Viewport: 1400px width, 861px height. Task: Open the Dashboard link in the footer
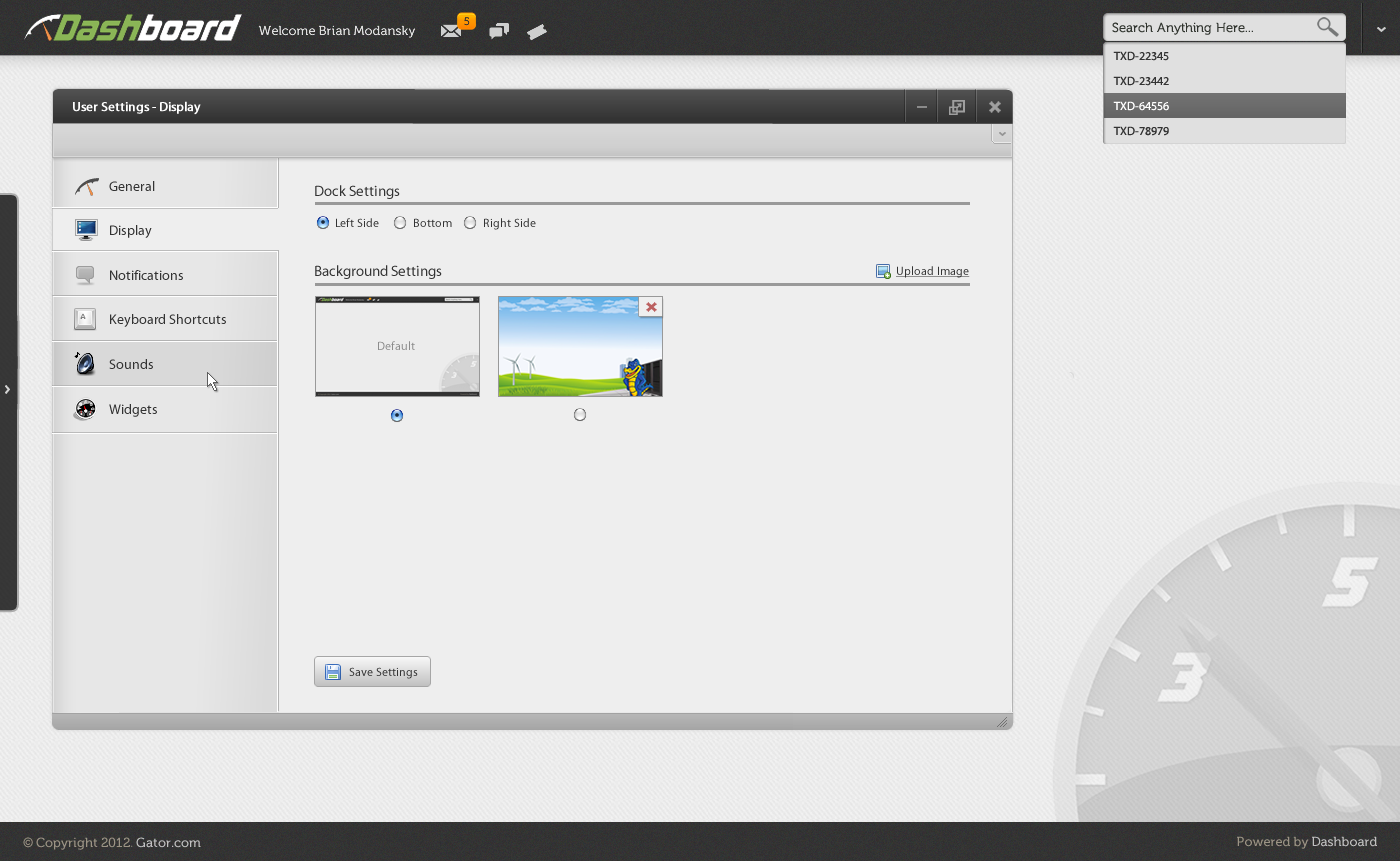(1344, 842)
